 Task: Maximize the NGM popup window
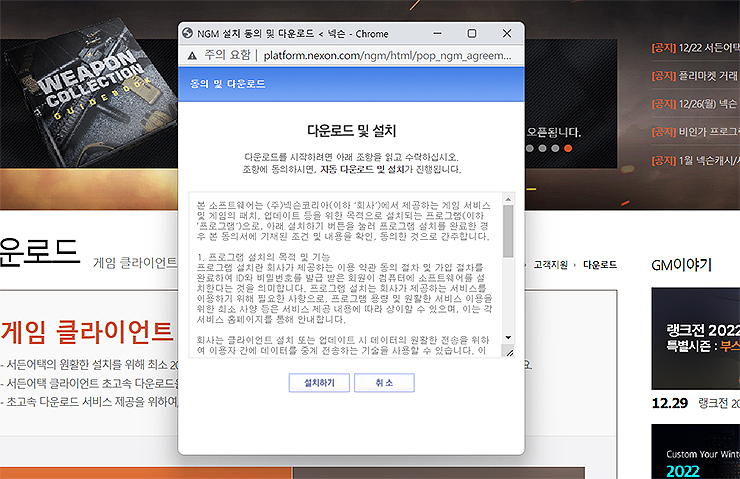tap(471, 34)
